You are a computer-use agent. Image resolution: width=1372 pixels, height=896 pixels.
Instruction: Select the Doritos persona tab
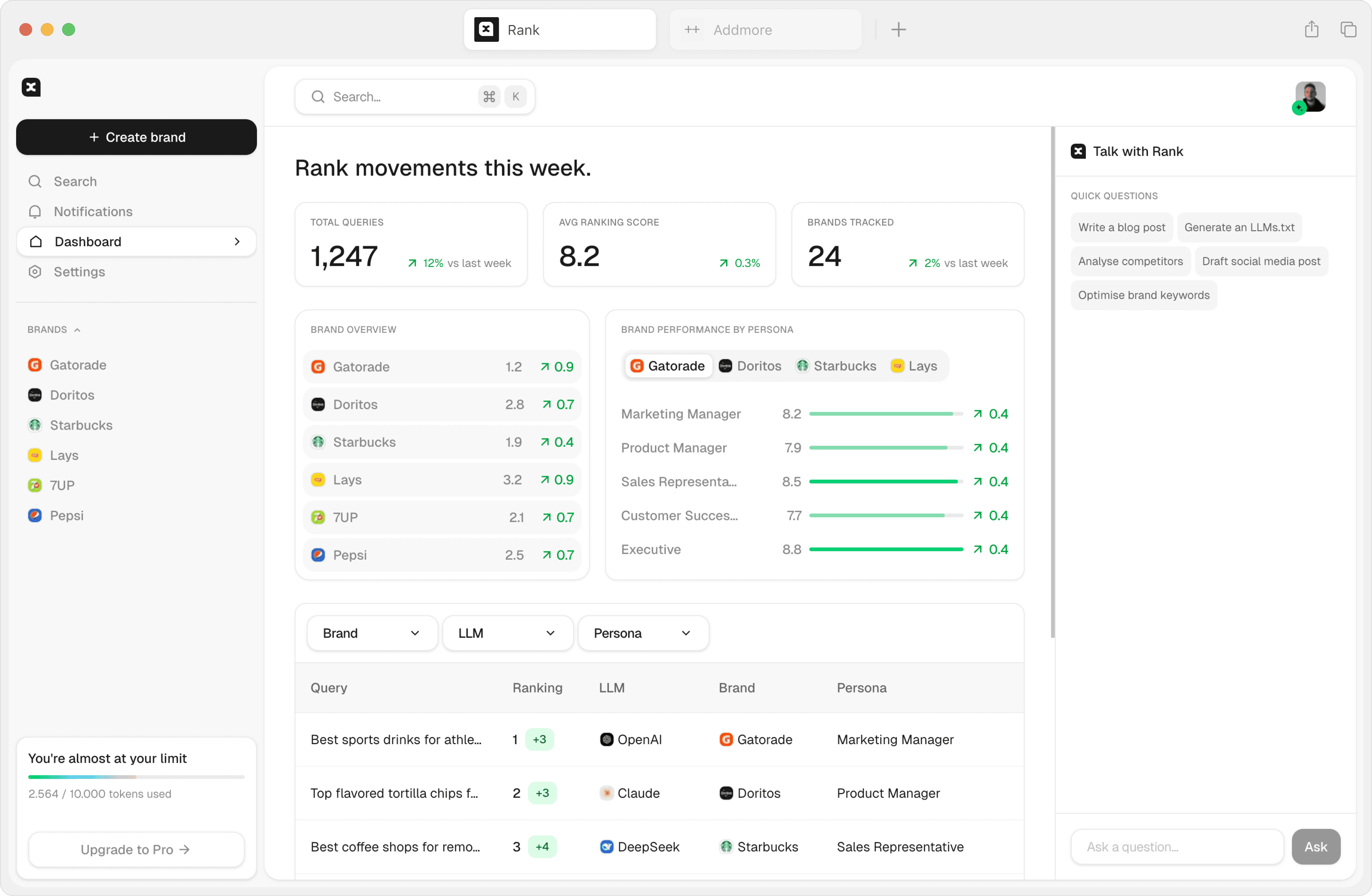(x=750, y=366)
